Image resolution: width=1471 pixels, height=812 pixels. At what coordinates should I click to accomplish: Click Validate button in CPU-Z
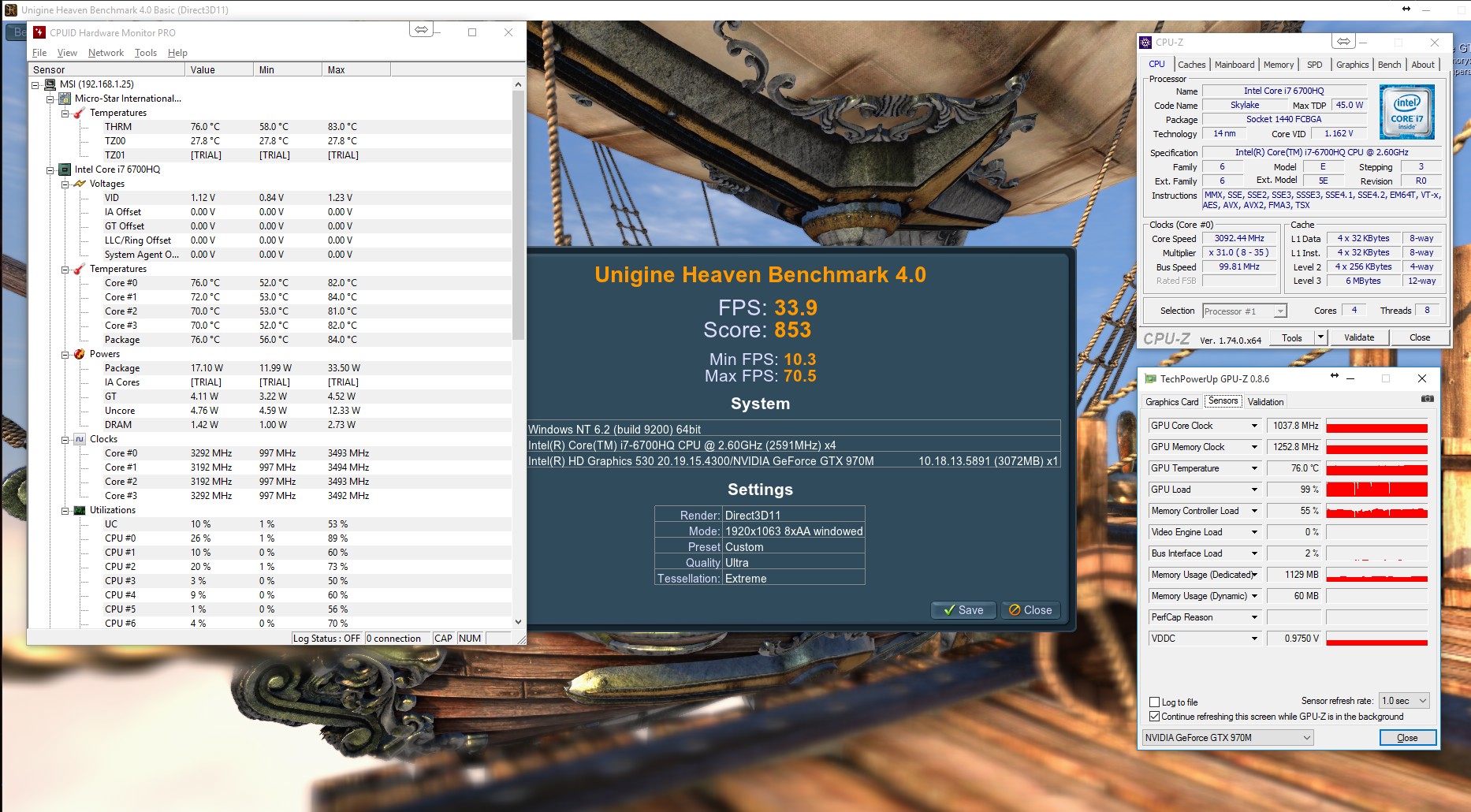pos(1358,337)
